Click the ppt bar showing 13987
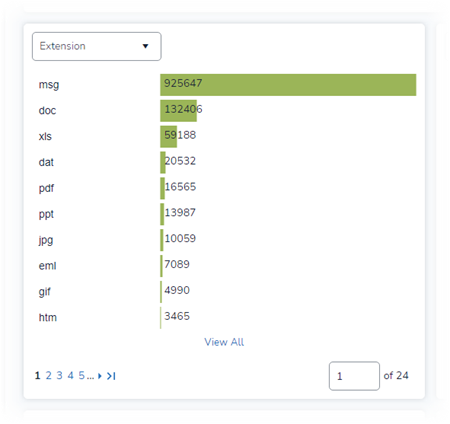Image resolution: width=450 pixels, height=424 pixels. pos(162,214)
